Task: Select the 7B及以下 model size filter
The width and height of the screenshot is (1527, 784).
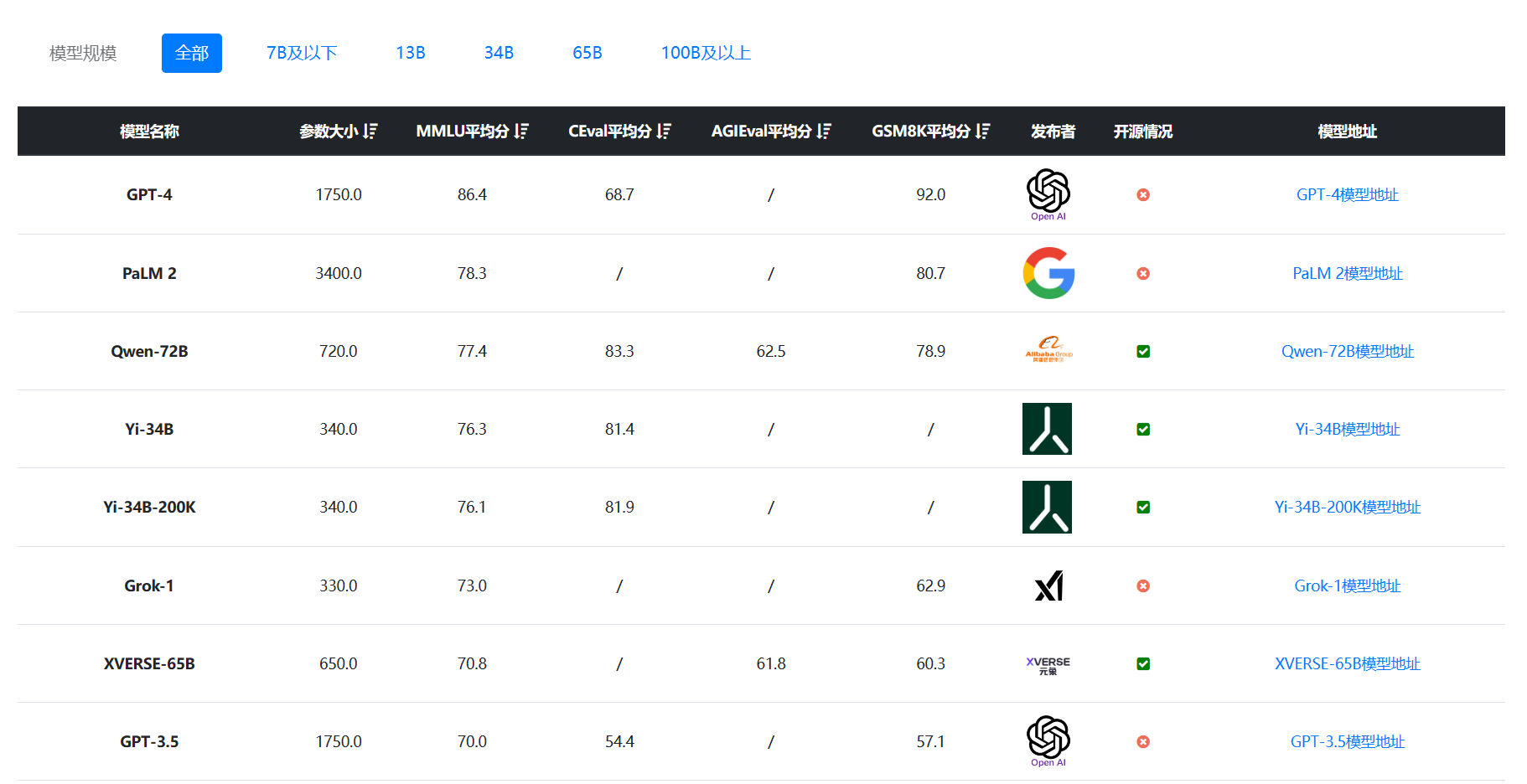Action: click(302, 53)
